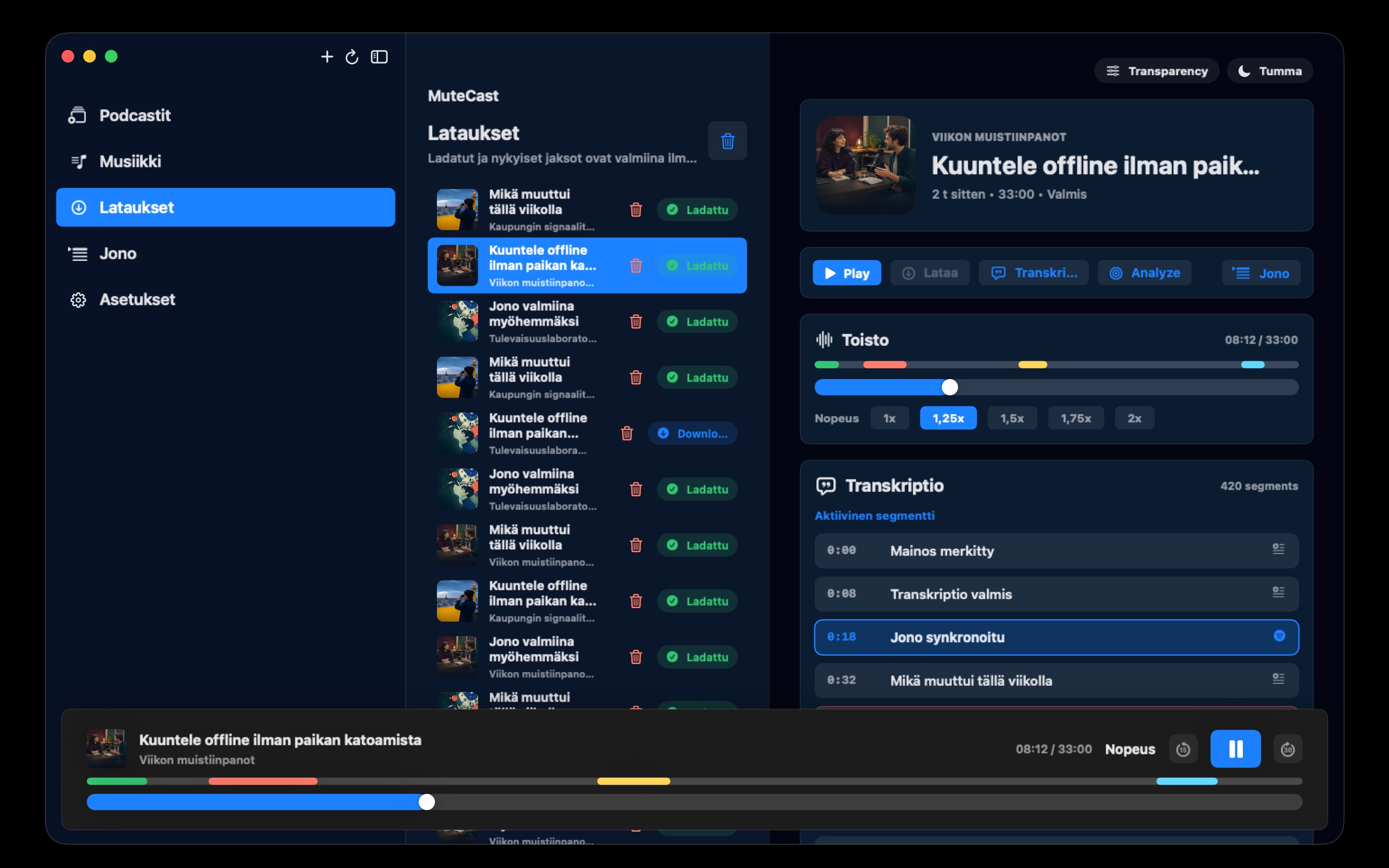Click the refresh icon in sidebar header
This screenshot has width=1389, height=868.
point(352,56)
